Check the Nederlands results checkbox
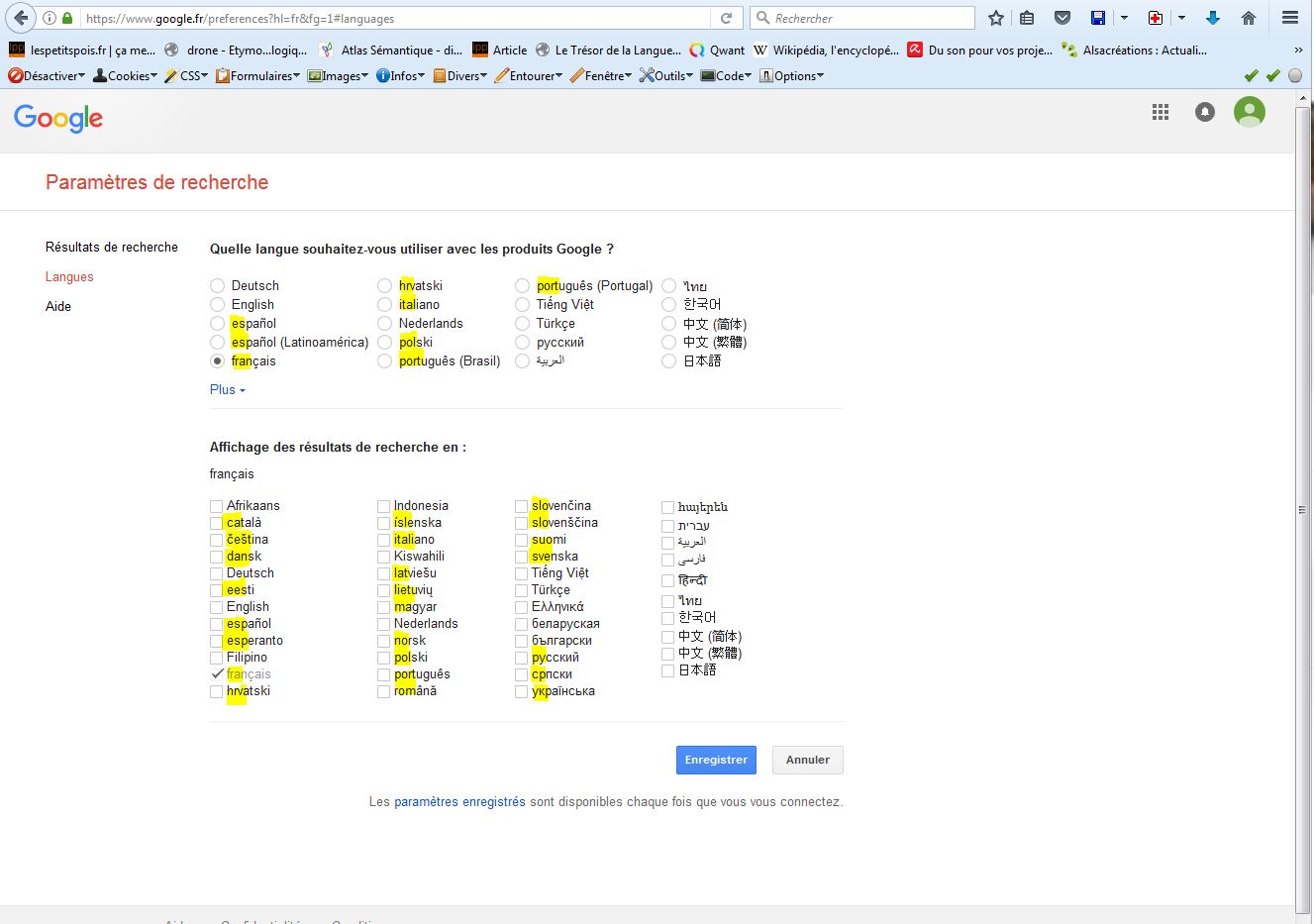The width and height of the screenshot is (1314, 924). [x=383, y=624]
